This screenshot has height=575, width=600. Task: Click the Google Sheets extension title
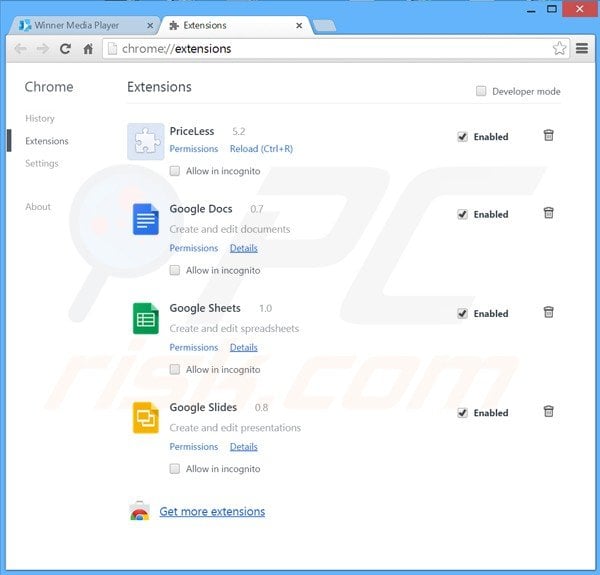[x=205, y=308]
